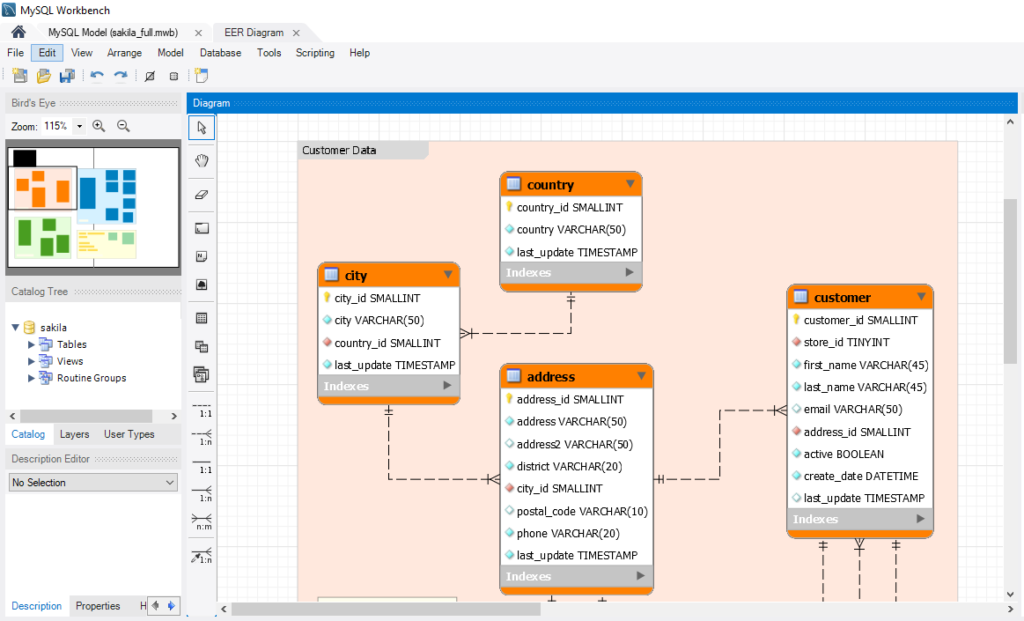Click the zoom in magnifier icon
The width and height of the screenshot is (1024, 621).
coord(99,126)
